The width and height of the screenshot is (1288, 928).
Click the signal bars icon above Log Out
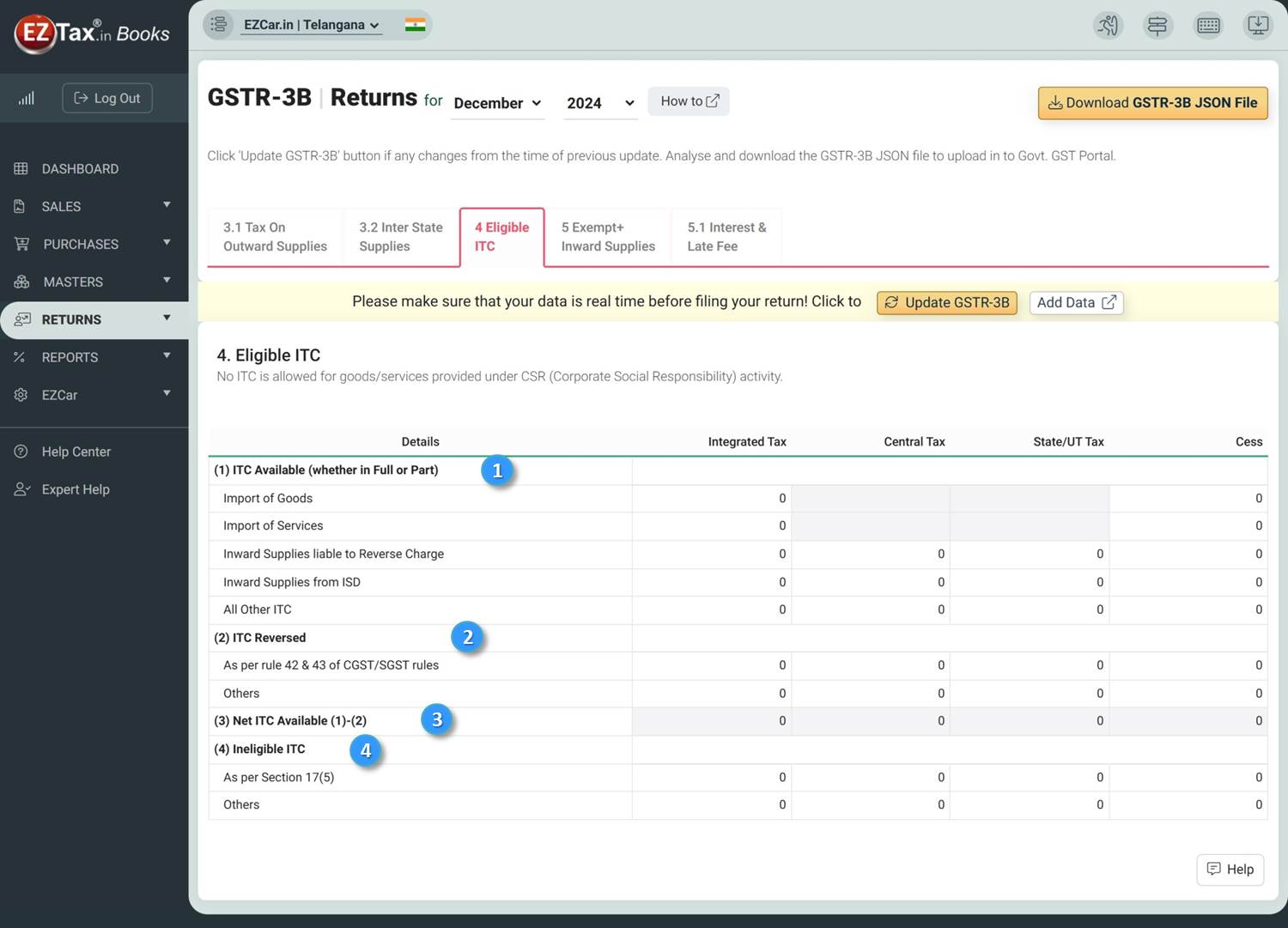pyautogui.click(x=26, y=98)
